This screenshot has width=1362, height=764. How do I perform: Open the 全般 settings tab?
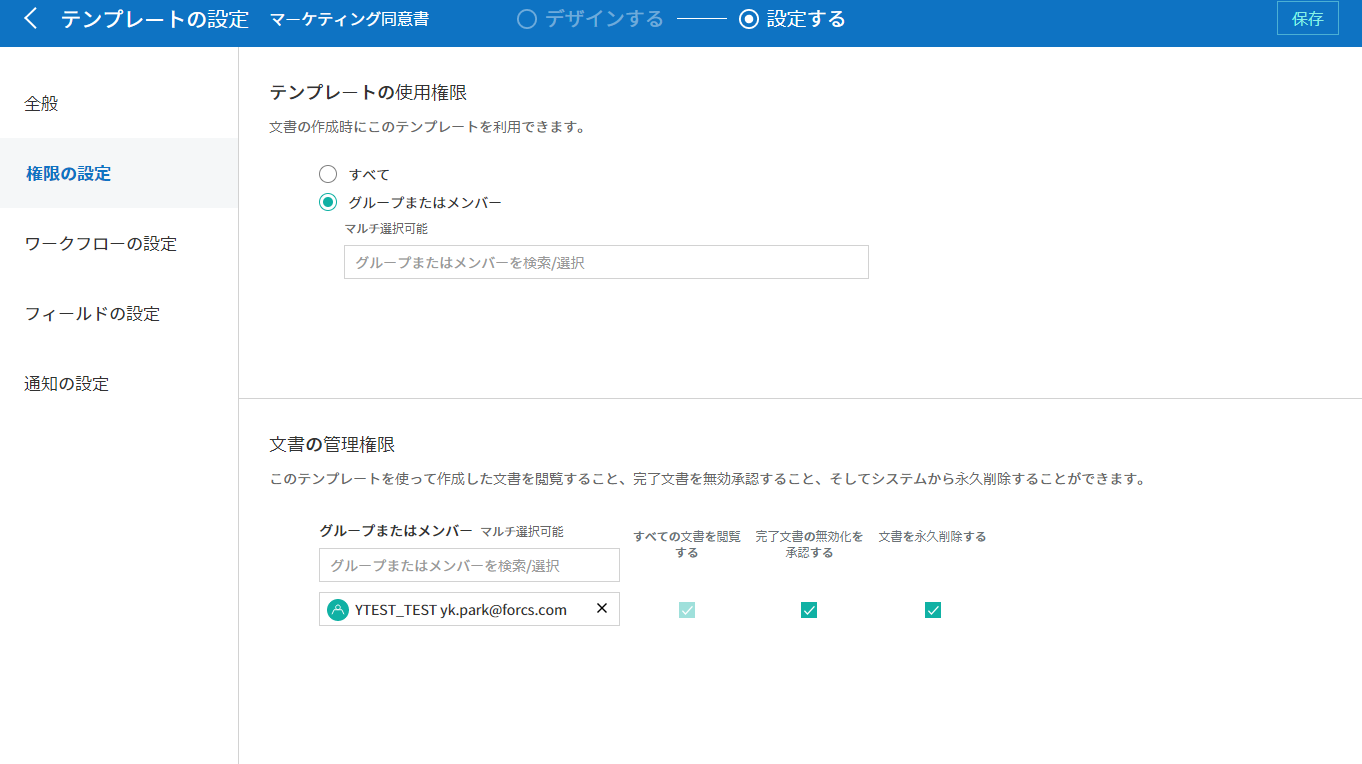pyautogui.click(x=119, y=103)
